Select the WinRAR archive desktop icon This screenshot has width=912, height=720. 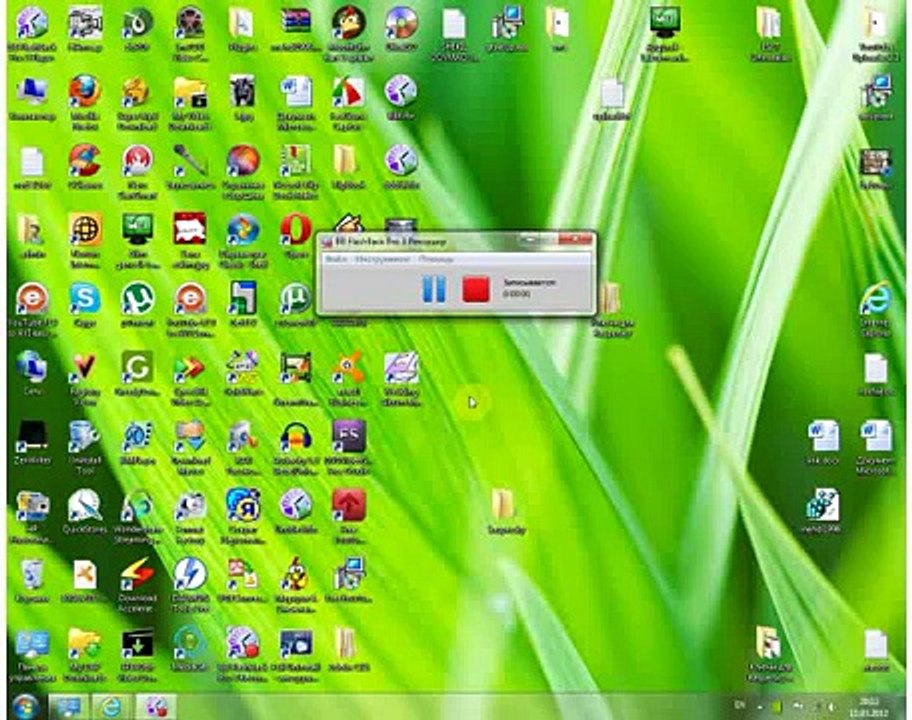pos(295,29)
